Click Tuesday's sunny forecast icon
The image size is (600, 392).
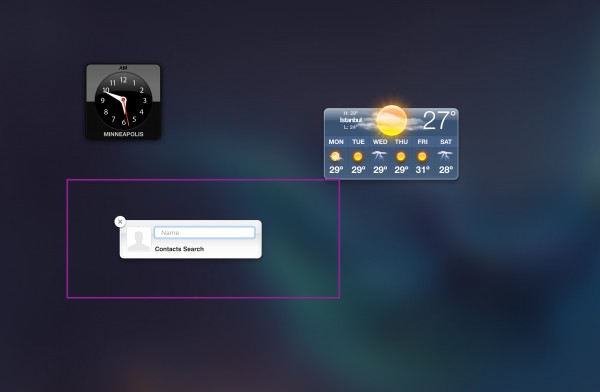pos(358,157)
